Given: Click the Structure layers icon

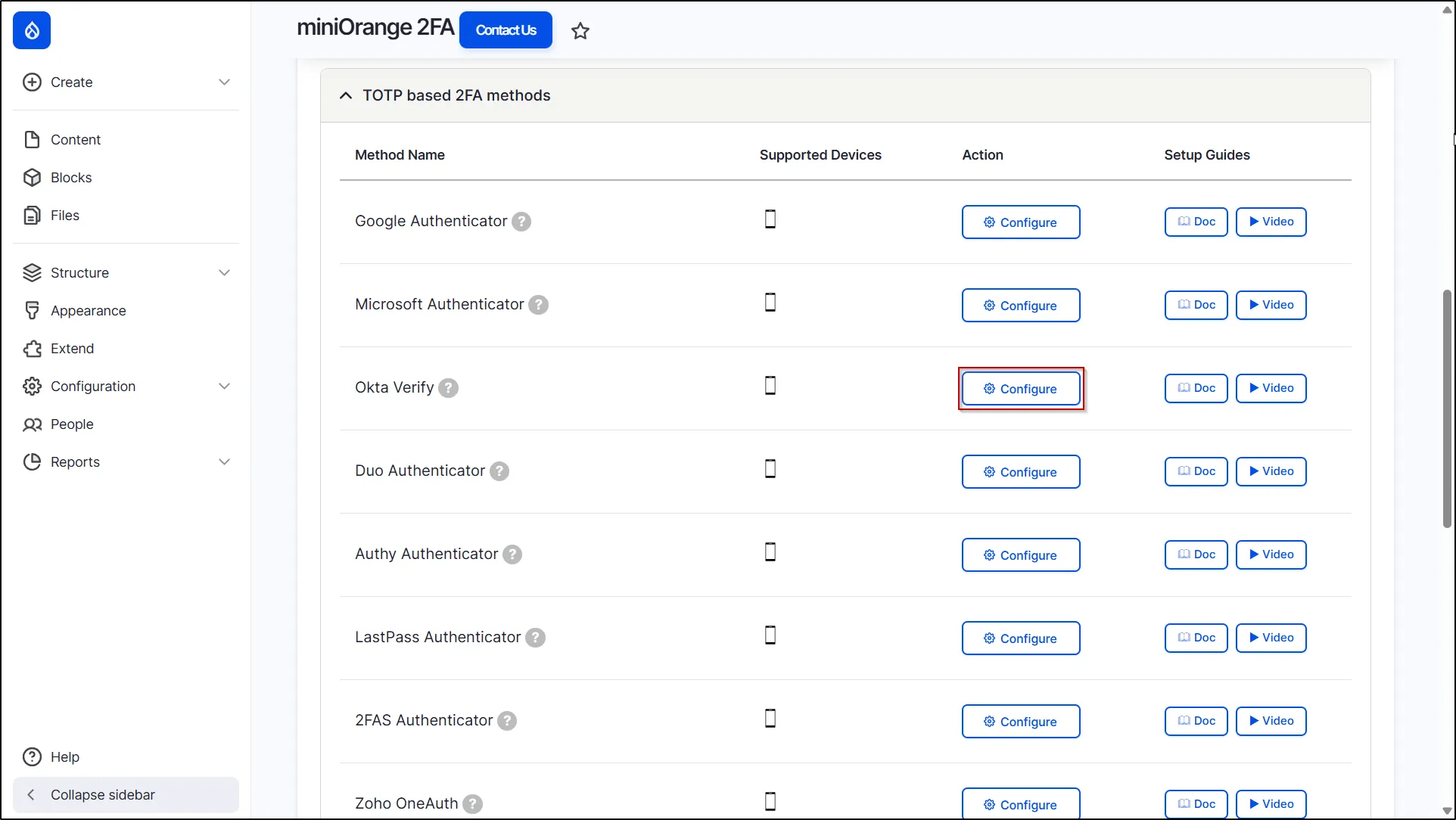Looking at the screenshot, I should (x=32, y=273).
